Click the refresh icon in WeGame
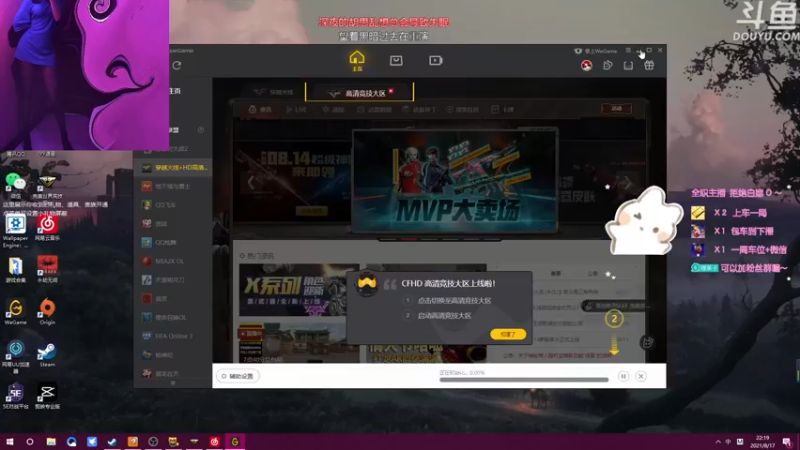800x450 pixels. point(177,65)
